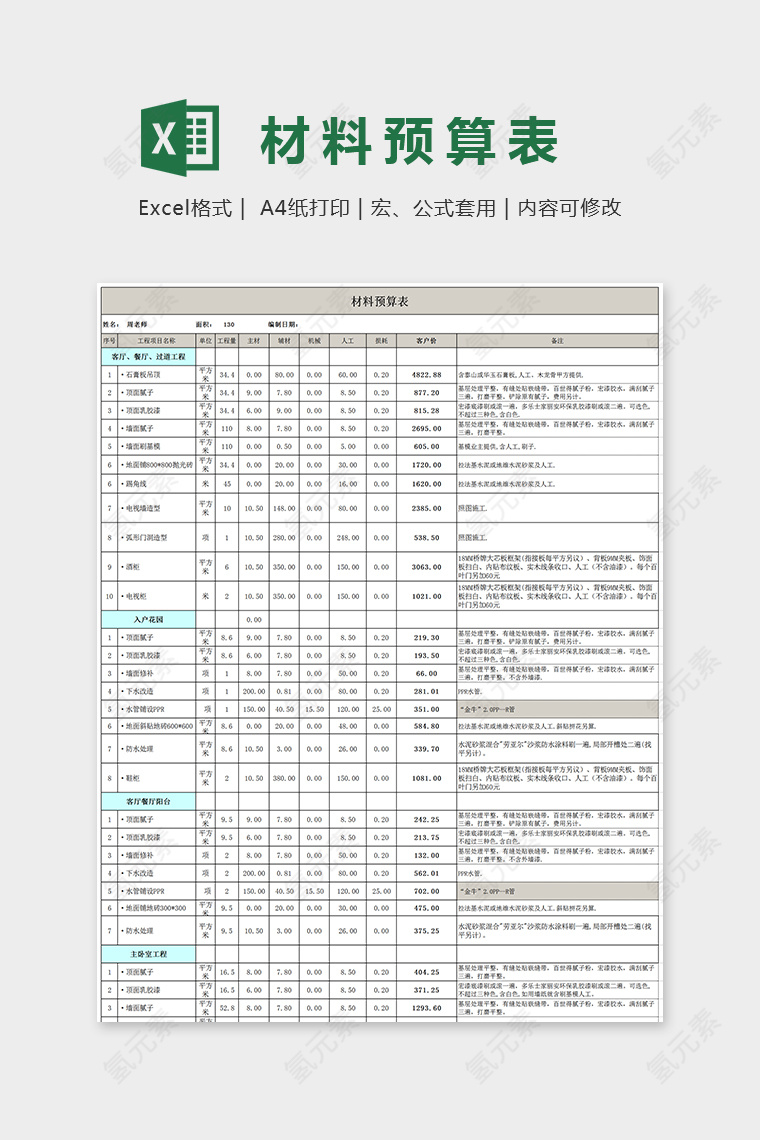Click the customer price 475.00
Image resolution: width=760 pixels, height=1140 pixels.
(x=426, y=908)
